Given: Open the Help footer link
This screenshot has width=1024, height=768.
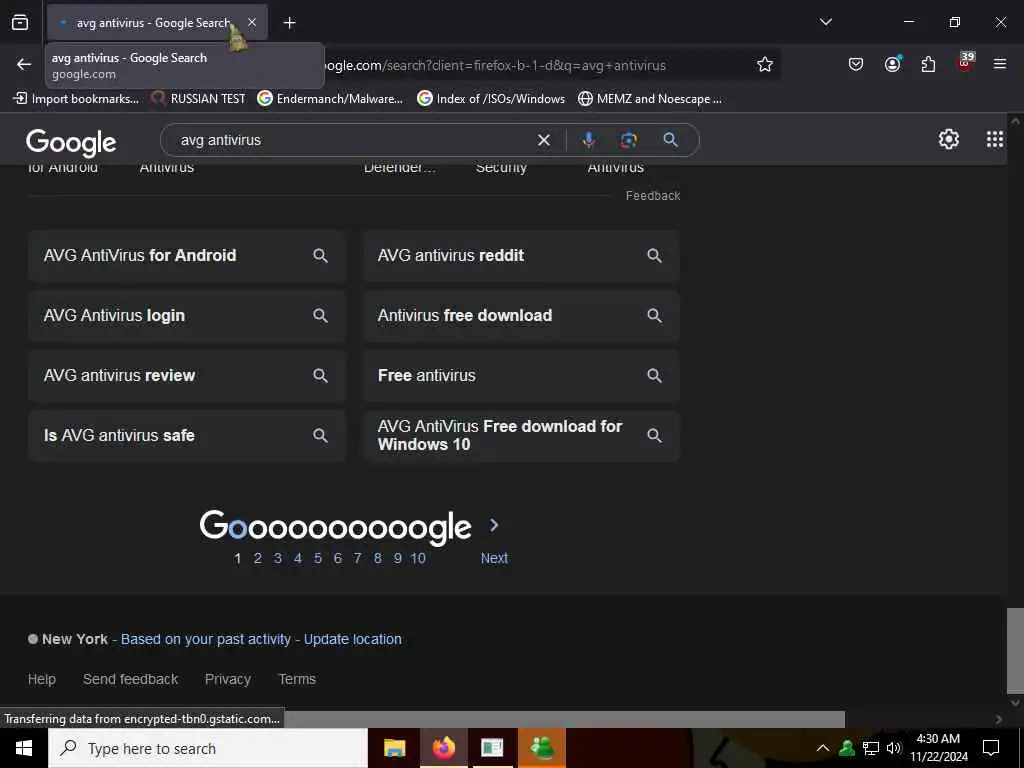Looking at the screenshot, I should (x=42, y=679).
